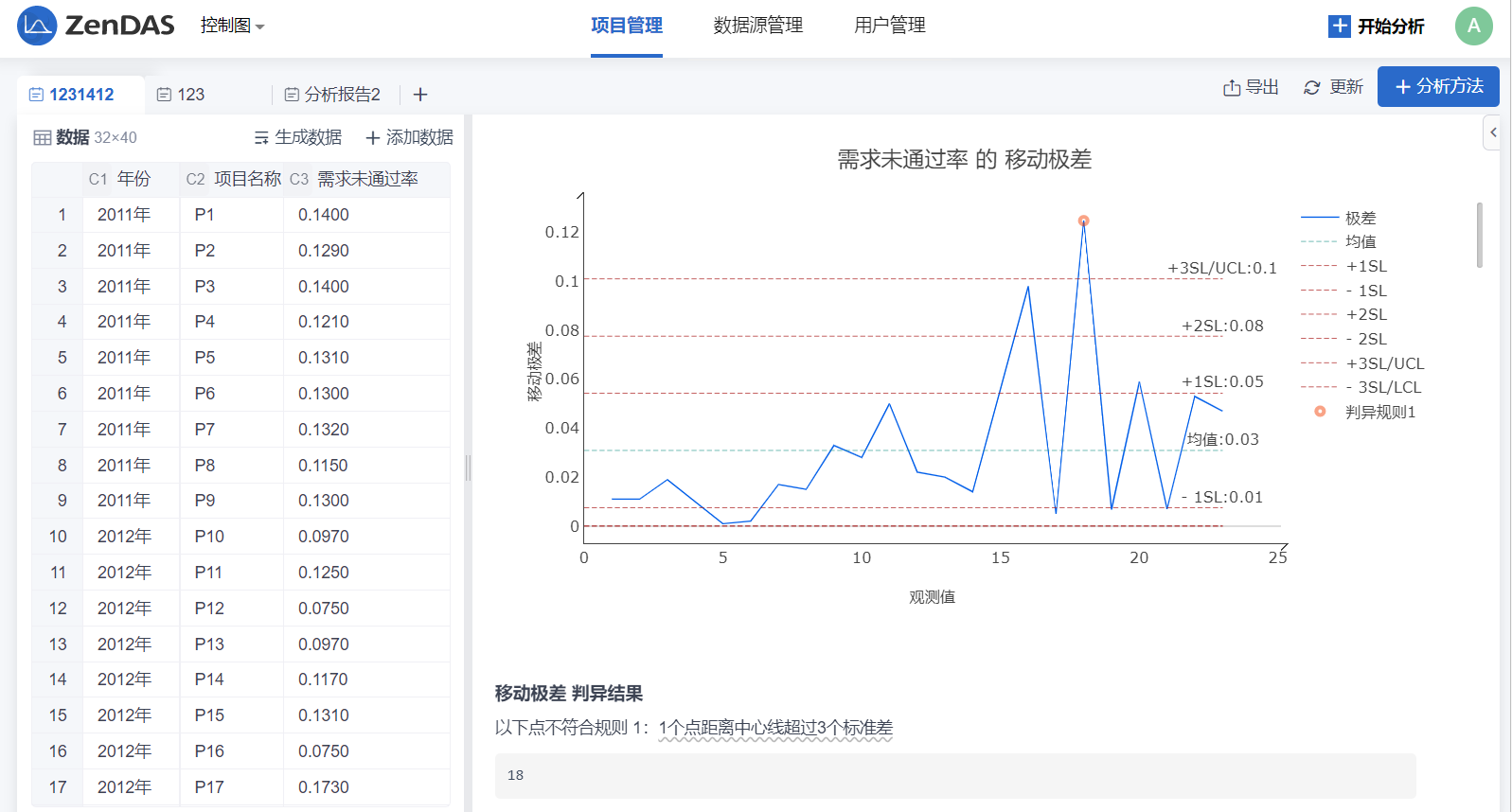Switch to the 数据源管理 menu
This screenshot has height=812, width=1512.
click(x=757, y=26)
